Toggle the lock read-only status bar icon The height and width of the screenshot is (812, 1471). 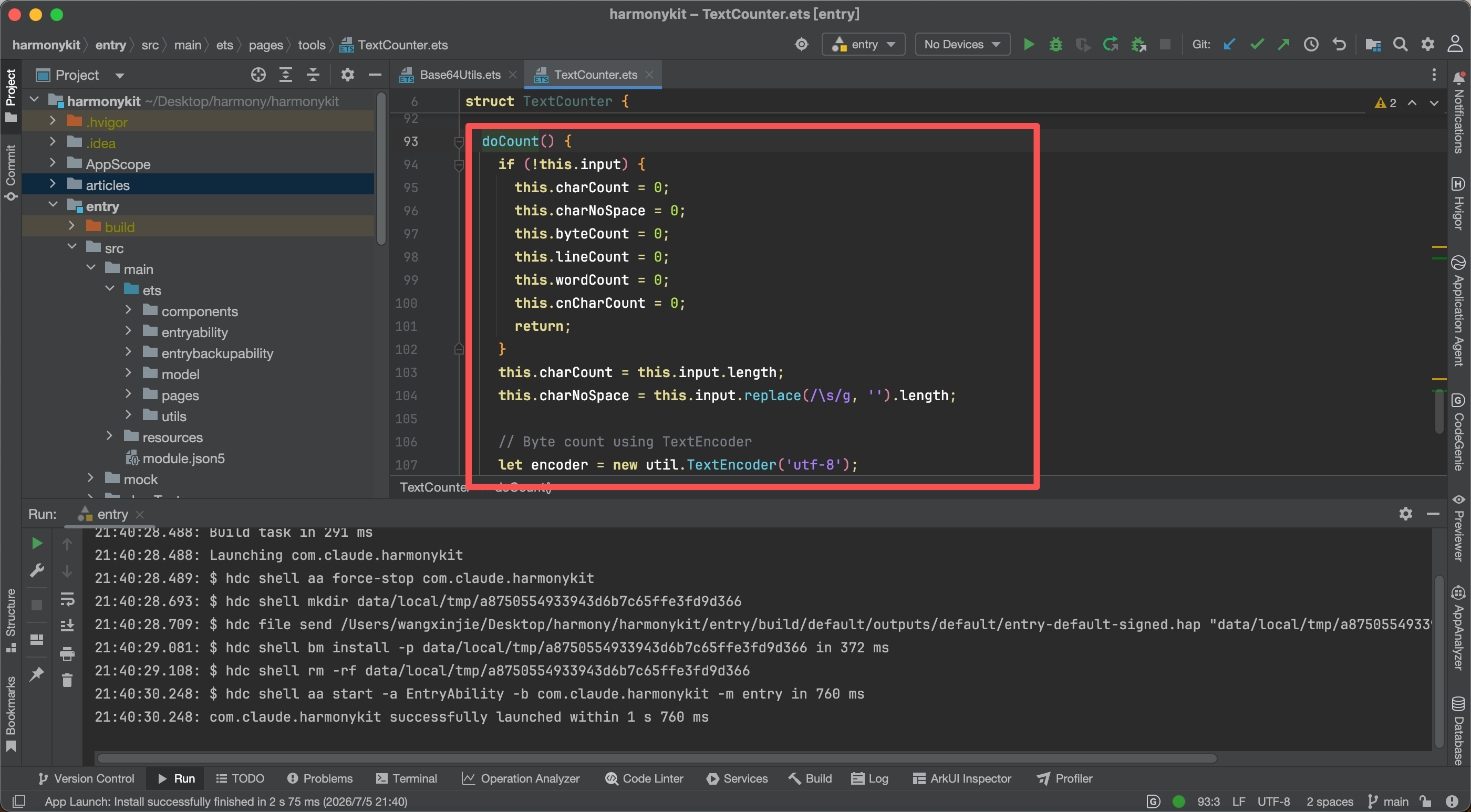(x=1425, y=801)
